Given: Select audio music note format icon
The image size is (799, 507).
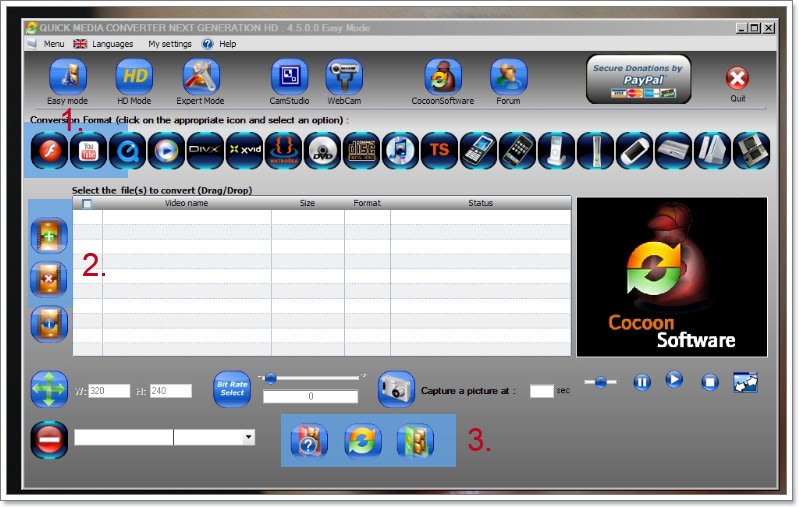Looking at the screenshot, I should coord(401,150).
